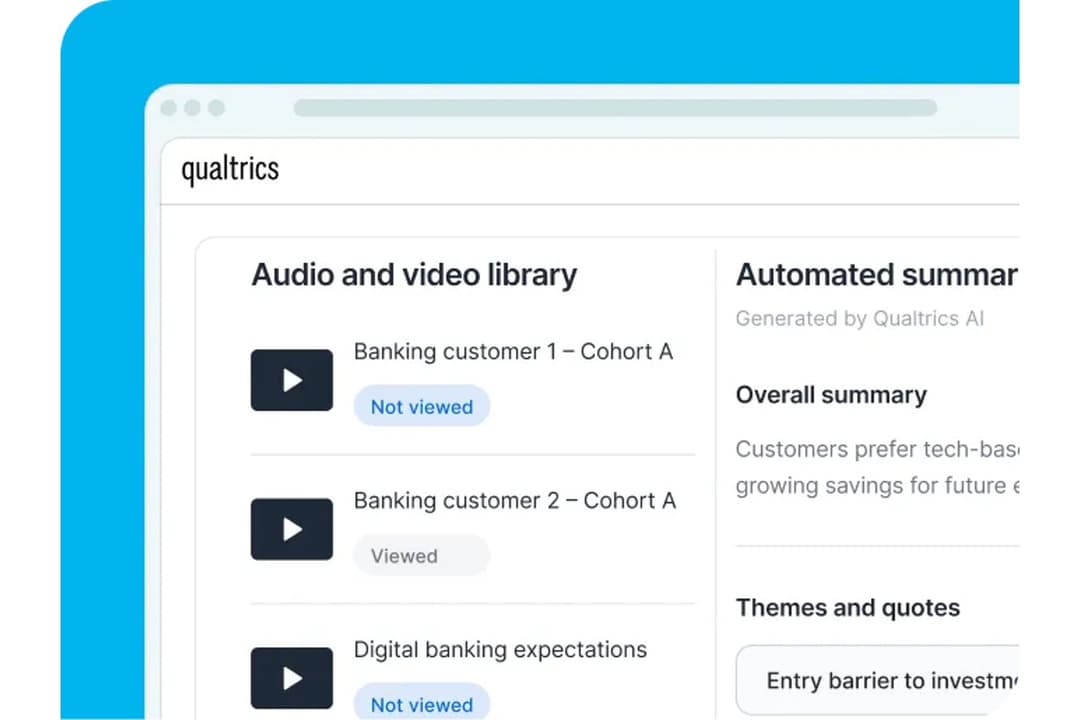Click the Themes and quotes heading
Image resolution: width=1080 pixels, height=720 pixels.
tap(848, 608)
